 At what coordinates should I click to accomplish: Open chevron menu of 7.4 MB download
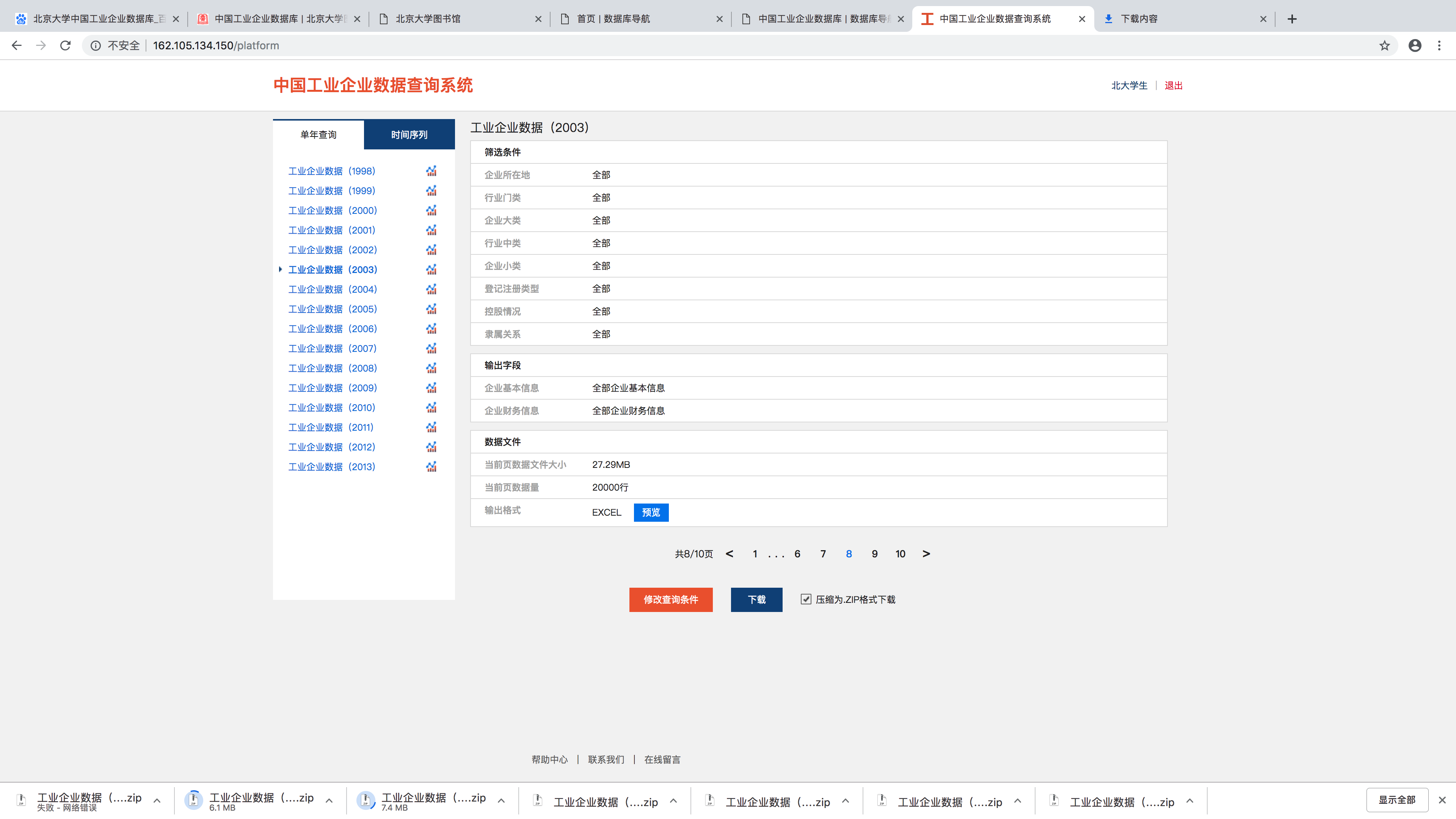pos(501,800)
